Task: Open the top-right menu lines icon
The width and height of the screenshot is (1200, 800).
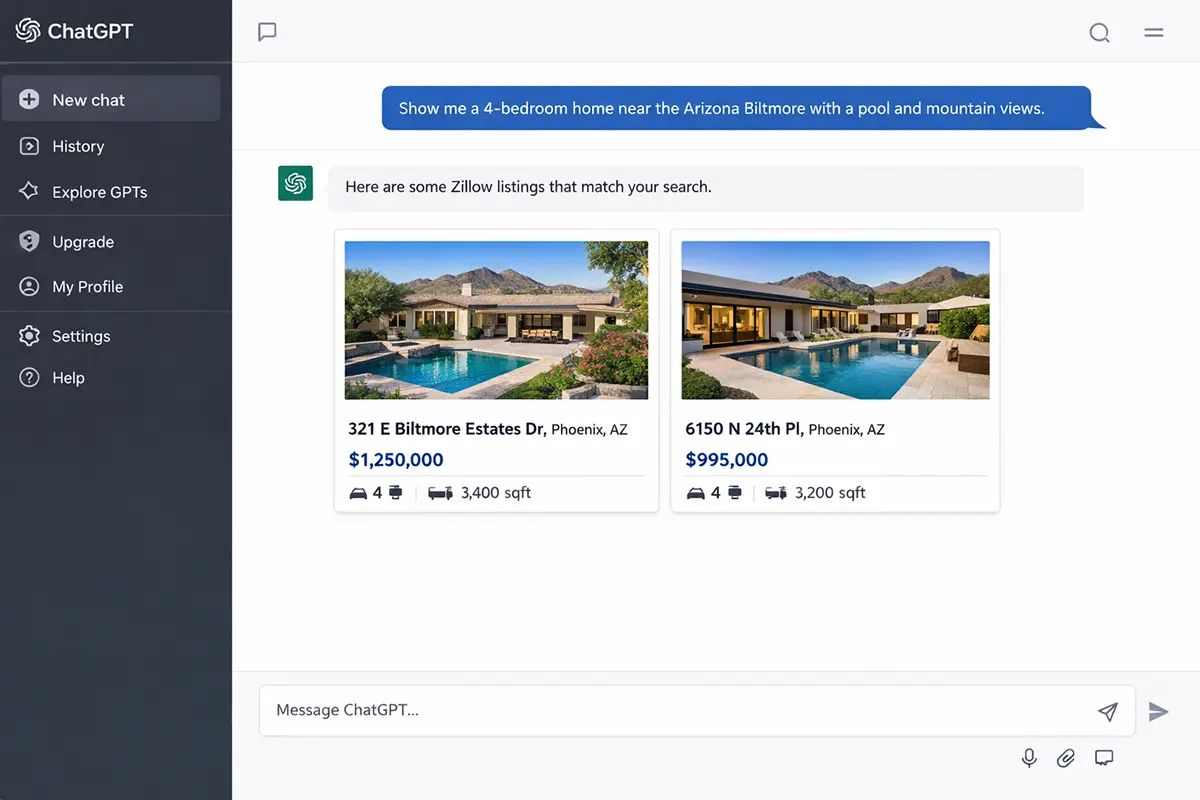Action: [x=1154, y=32]
